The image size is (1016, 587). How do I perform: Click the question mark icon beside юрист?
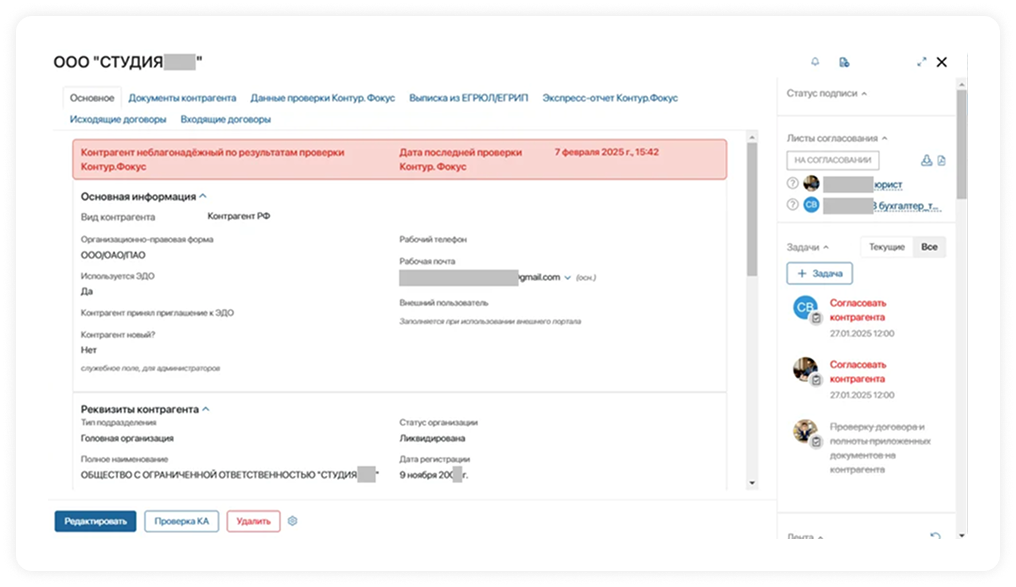[792, 183]
